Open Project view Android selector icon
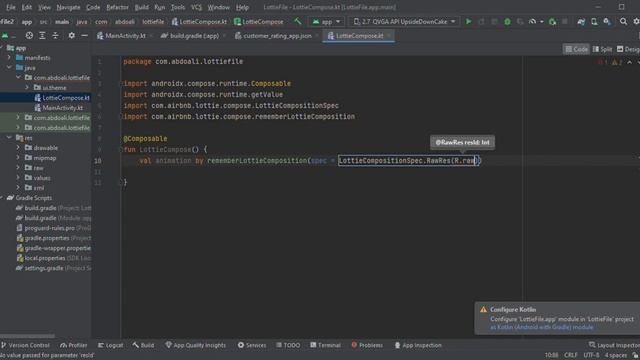The width and height of the screenshot is (640, 360). click(5, 36)
